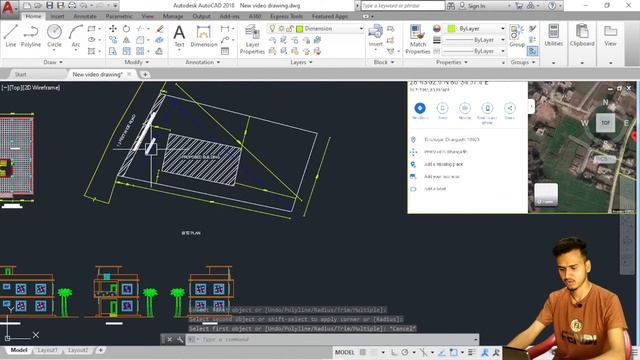Insert a Table from Annotation panel
The image size is (640, 360).
coord(225,51)
